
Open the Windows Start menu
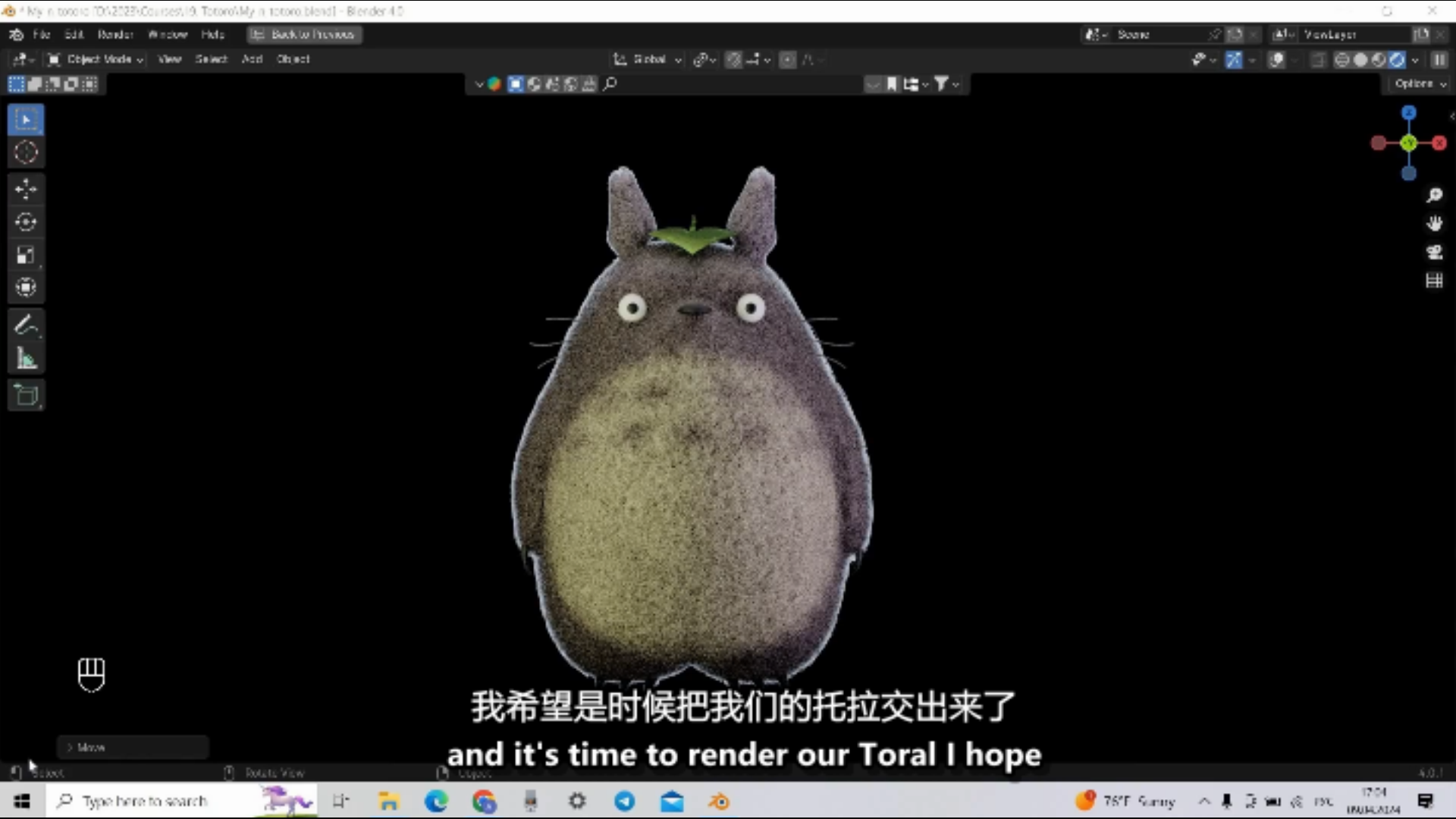pos(22,801)
